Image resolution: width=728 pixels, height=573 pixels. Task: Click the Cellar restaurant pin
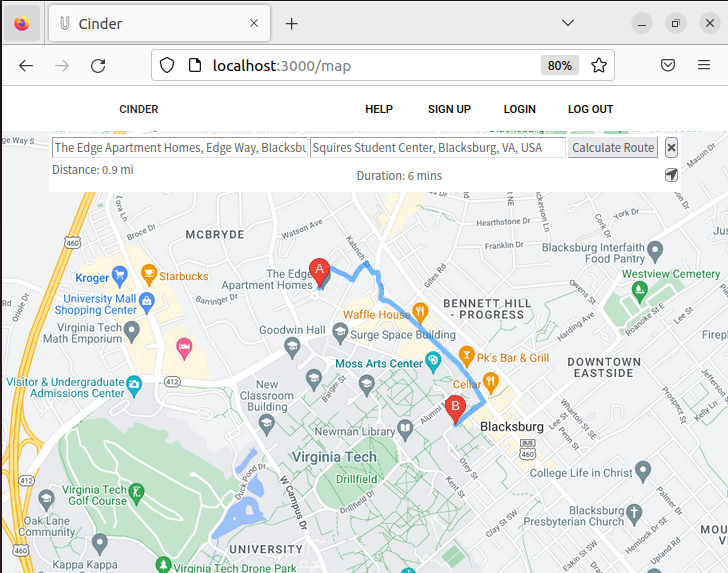pos(491,383)
